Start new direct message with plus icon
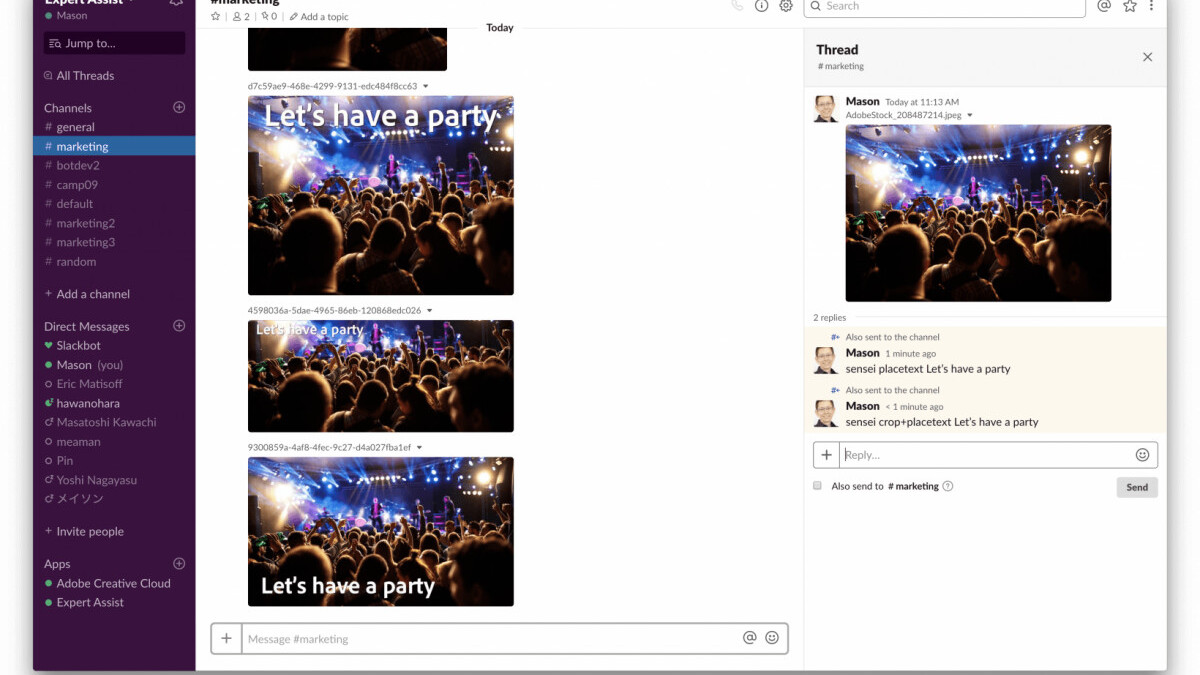 [x=180, y=326]
